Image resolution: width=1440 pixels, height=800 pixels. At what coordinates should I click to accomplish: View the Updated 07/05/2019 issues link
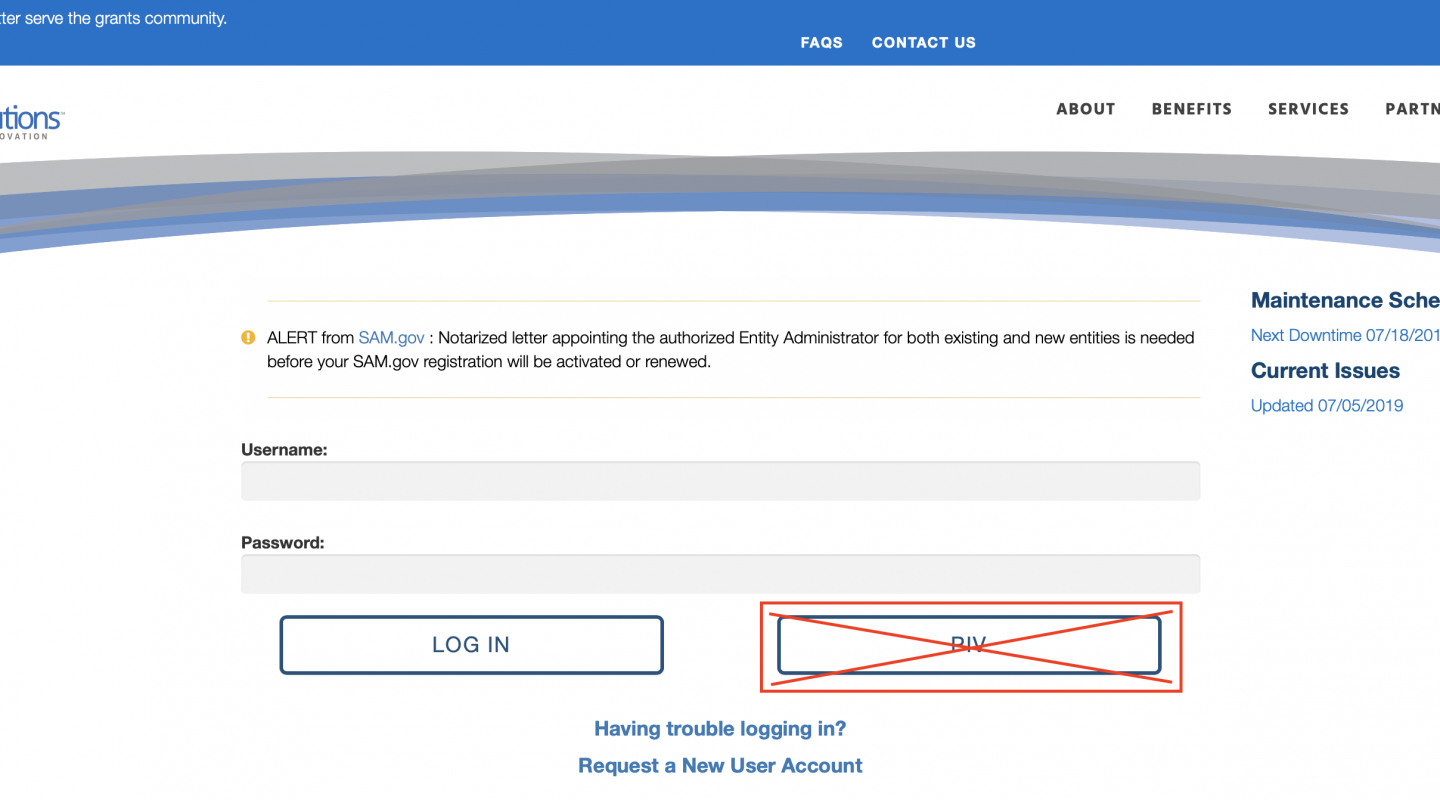[x=1326, y=405]
